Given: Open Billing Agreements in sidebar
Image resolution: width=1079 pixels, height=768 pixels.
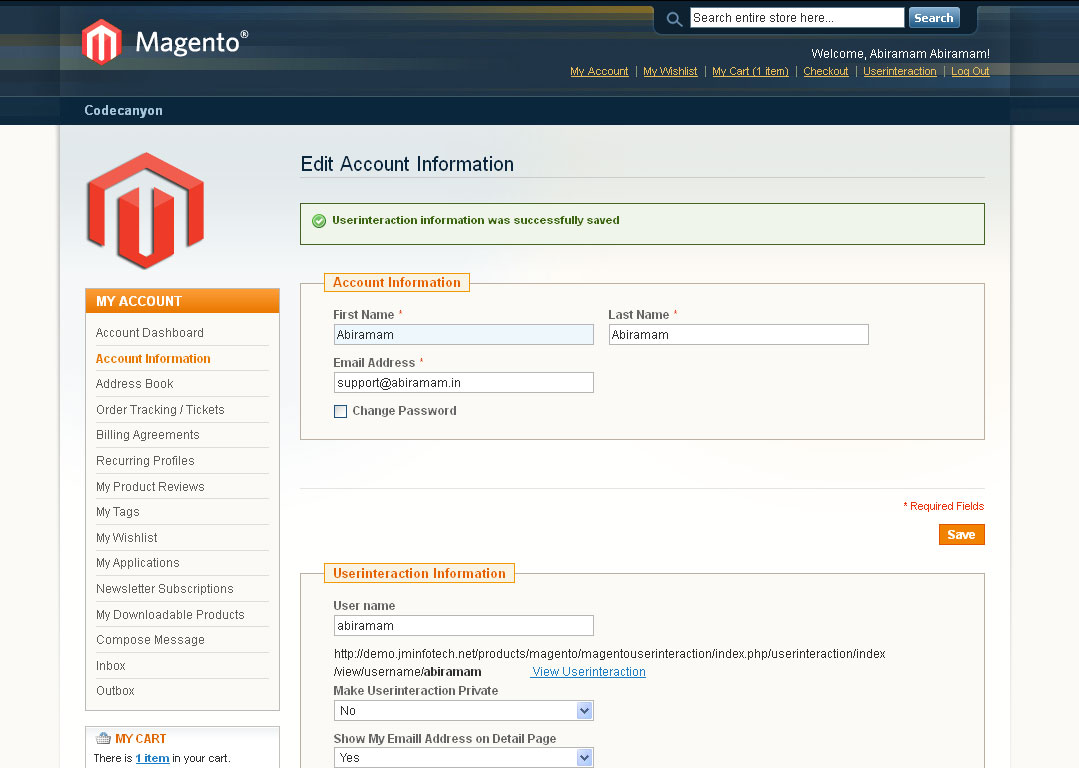Looking at the screenshot, I should click(x=147, y=435).
